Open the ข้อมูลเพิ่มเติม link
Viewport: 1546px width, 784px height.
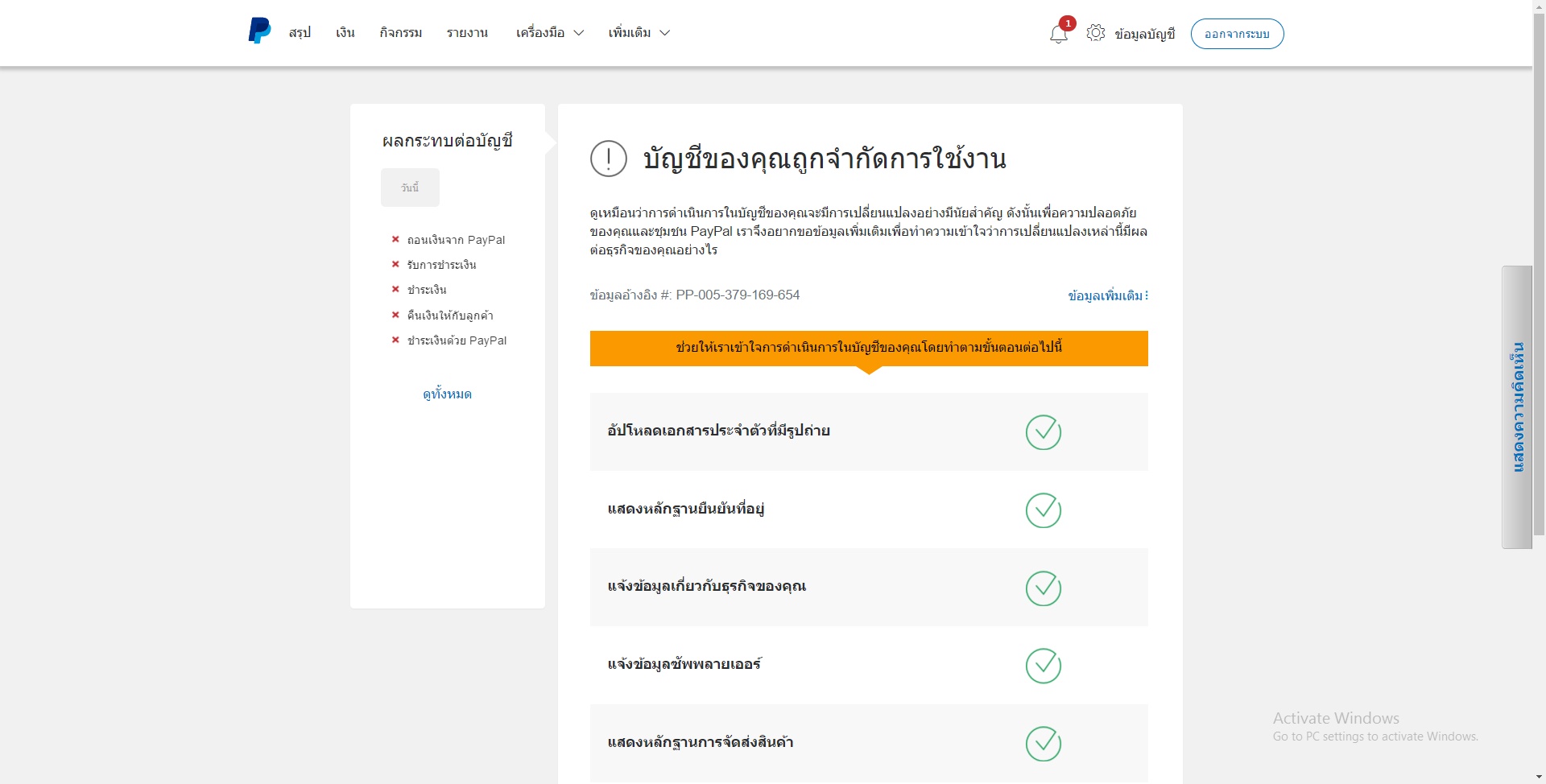click(x=1108, y=295)
